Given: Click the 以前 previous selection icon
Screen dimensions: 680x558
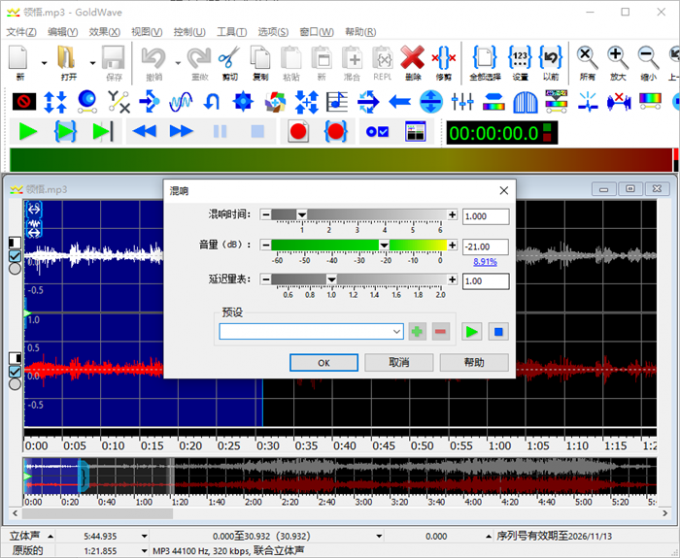Looking at the screenshot, I should click(x=550, y=58).
